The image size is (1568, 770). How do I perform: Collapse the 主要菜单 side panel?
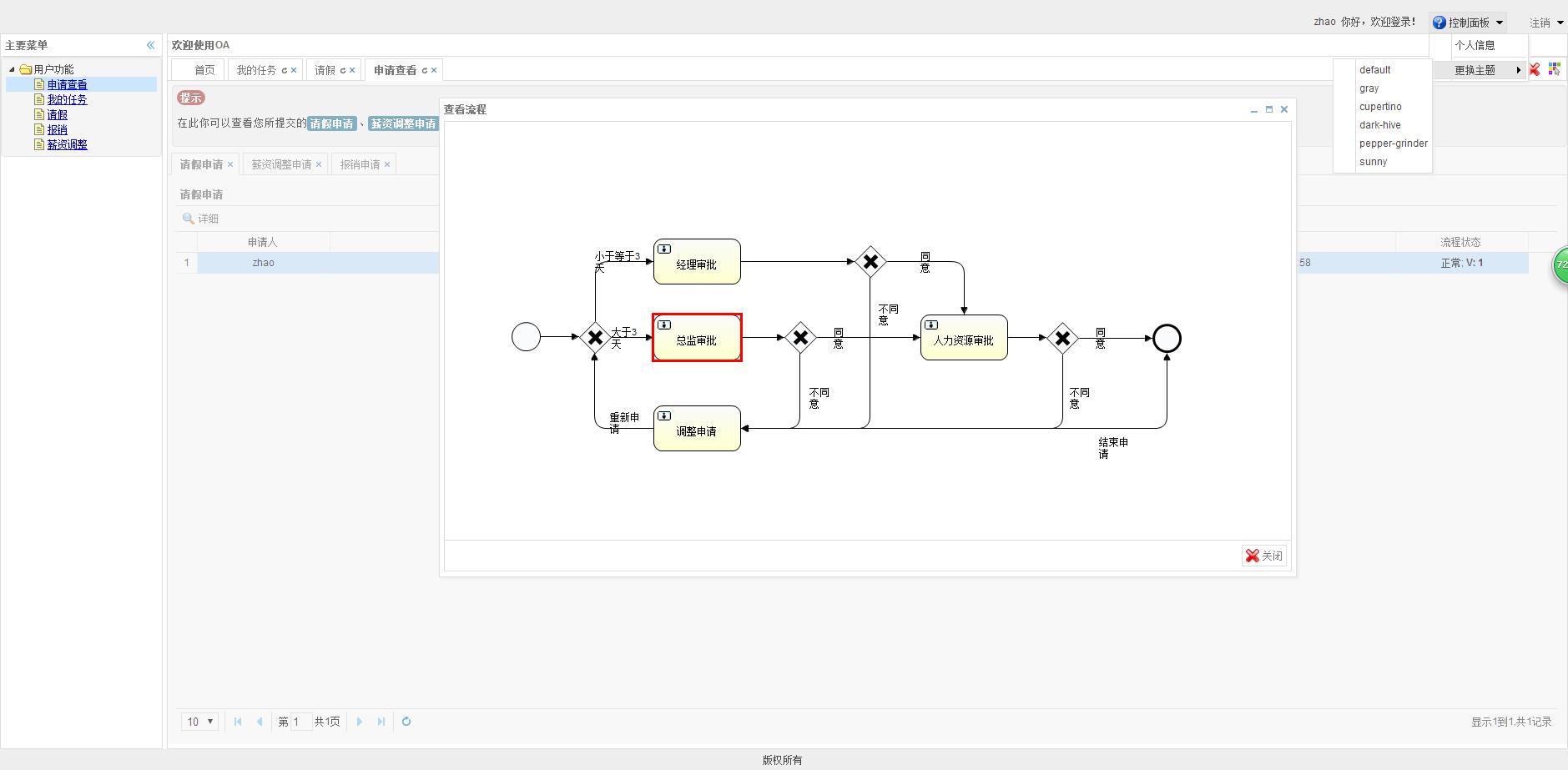pyautogui.click(x=151, y=45)
